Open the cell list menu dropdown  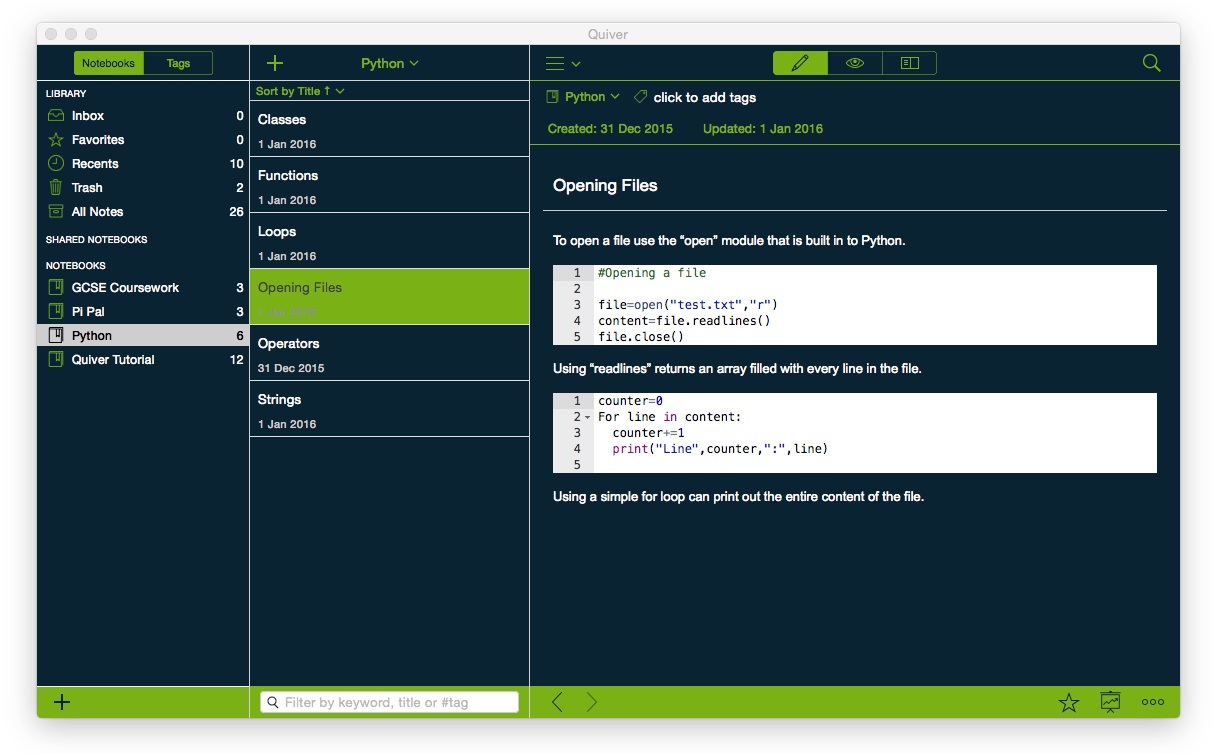click(x=563, y=63)
